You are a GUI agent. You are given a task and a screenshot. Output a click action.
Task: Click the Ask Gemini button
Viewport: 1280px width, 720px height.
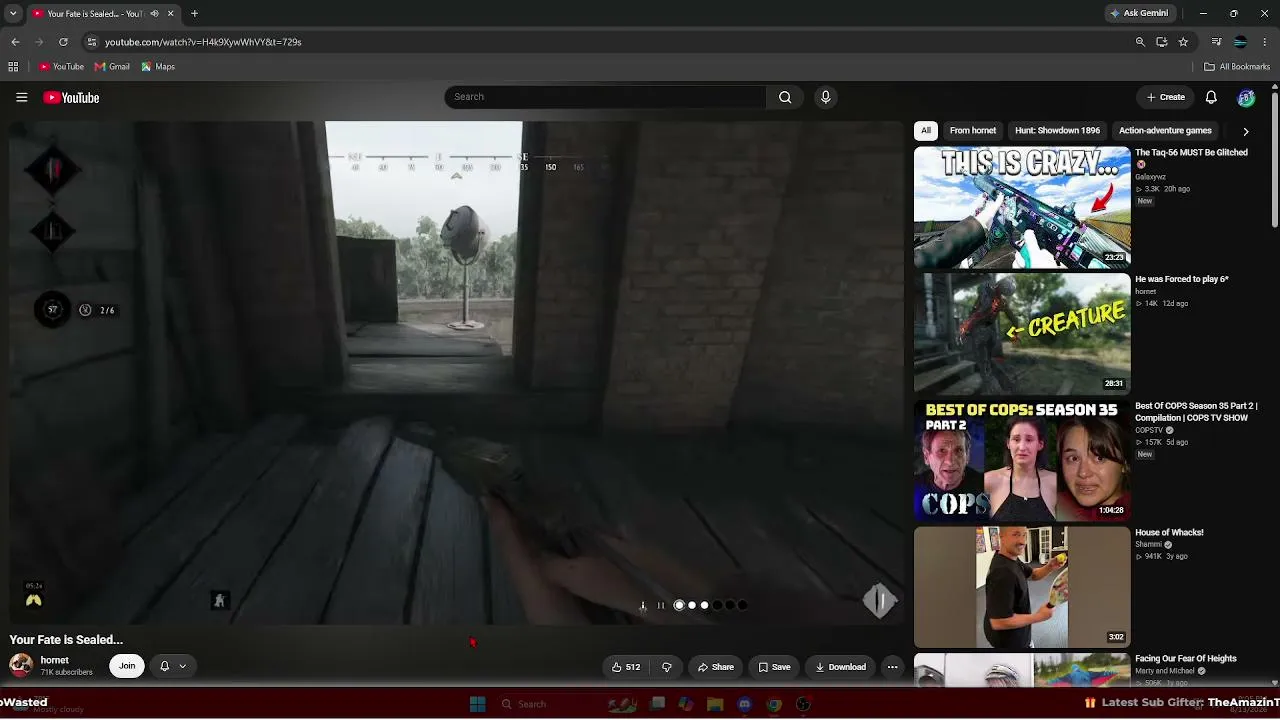tap(1139, 14)
